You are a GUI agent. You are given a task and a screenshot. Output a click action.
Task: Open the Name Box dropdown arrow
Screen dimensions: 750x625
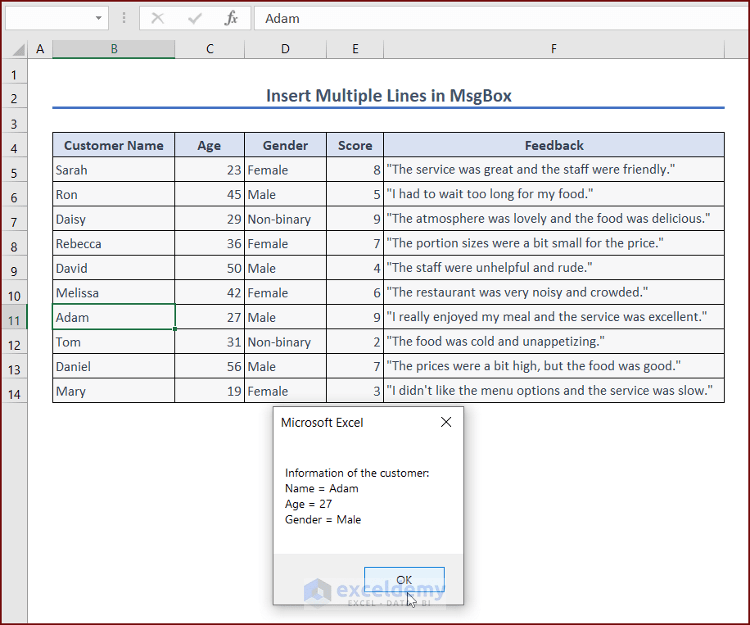(x=99, y=18)
